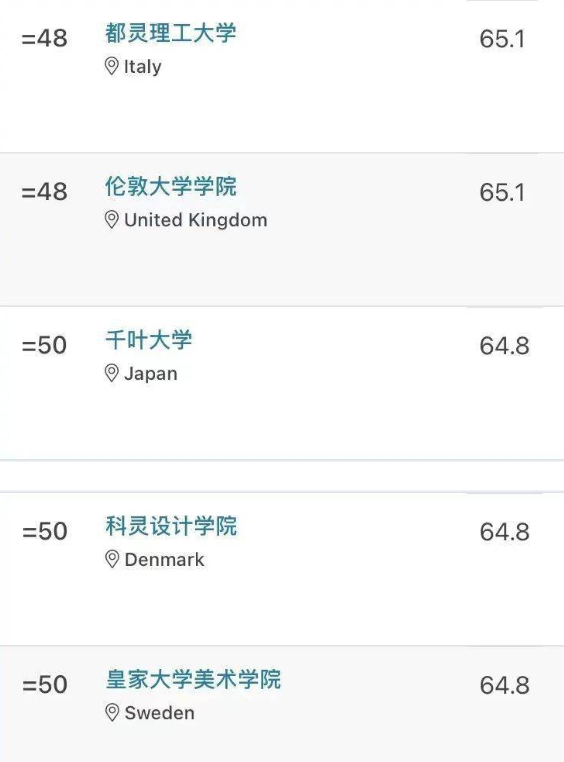
Task: Click the 65.1 score for 伦敦大学学院
Action: coord(502,192)
